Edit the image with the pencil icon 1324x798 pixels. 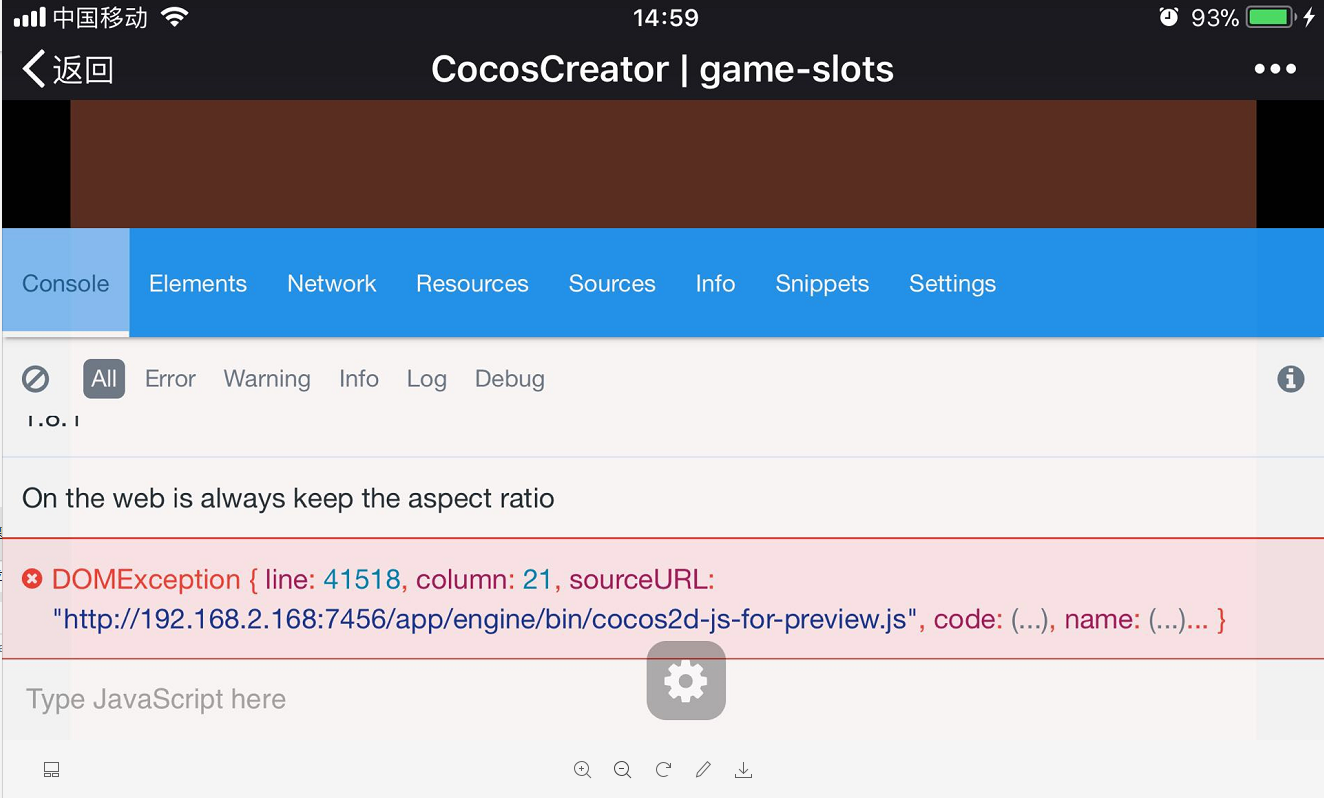tap(703, 769)
